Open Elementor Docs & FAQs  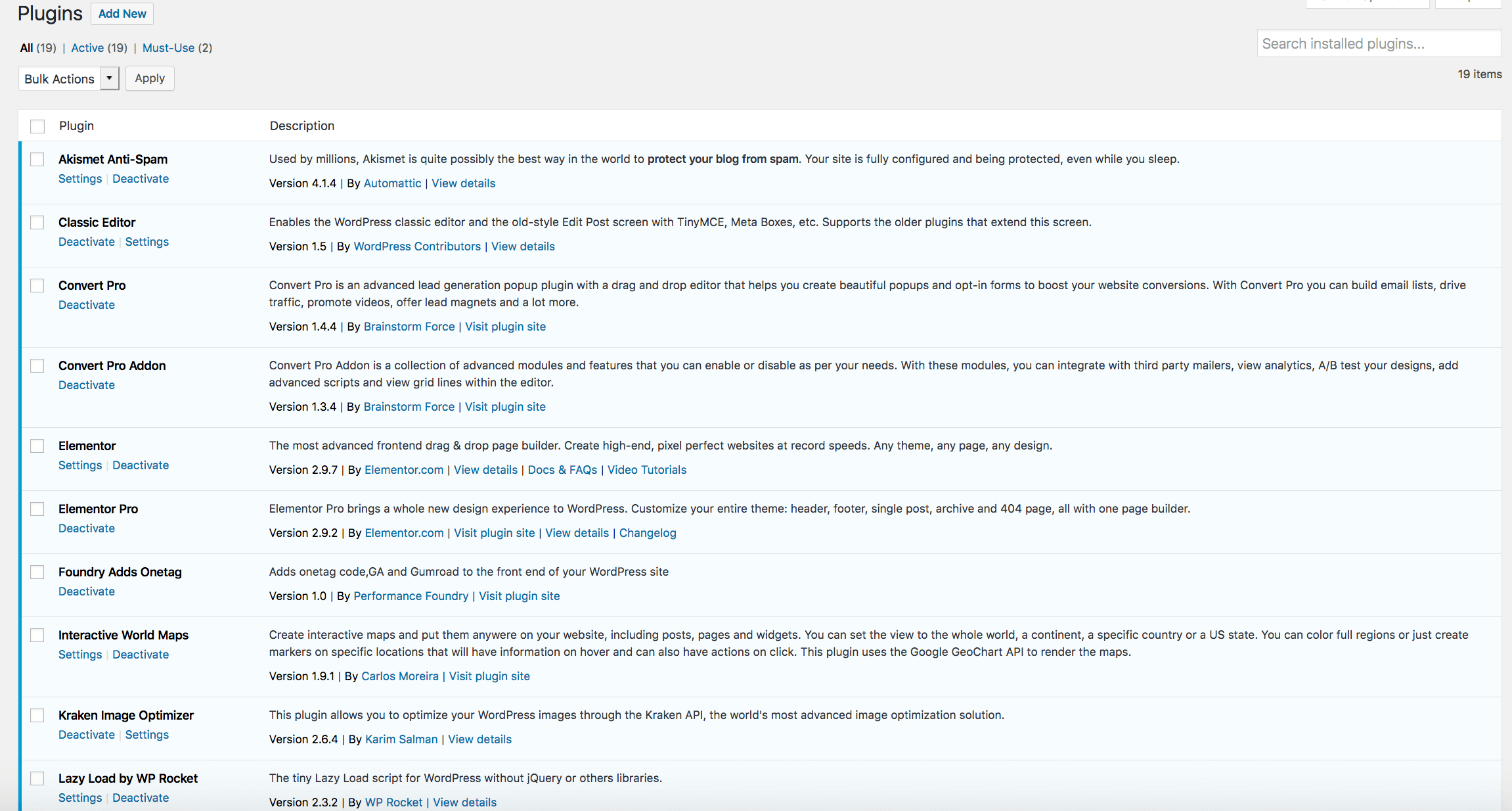(562, 470)
